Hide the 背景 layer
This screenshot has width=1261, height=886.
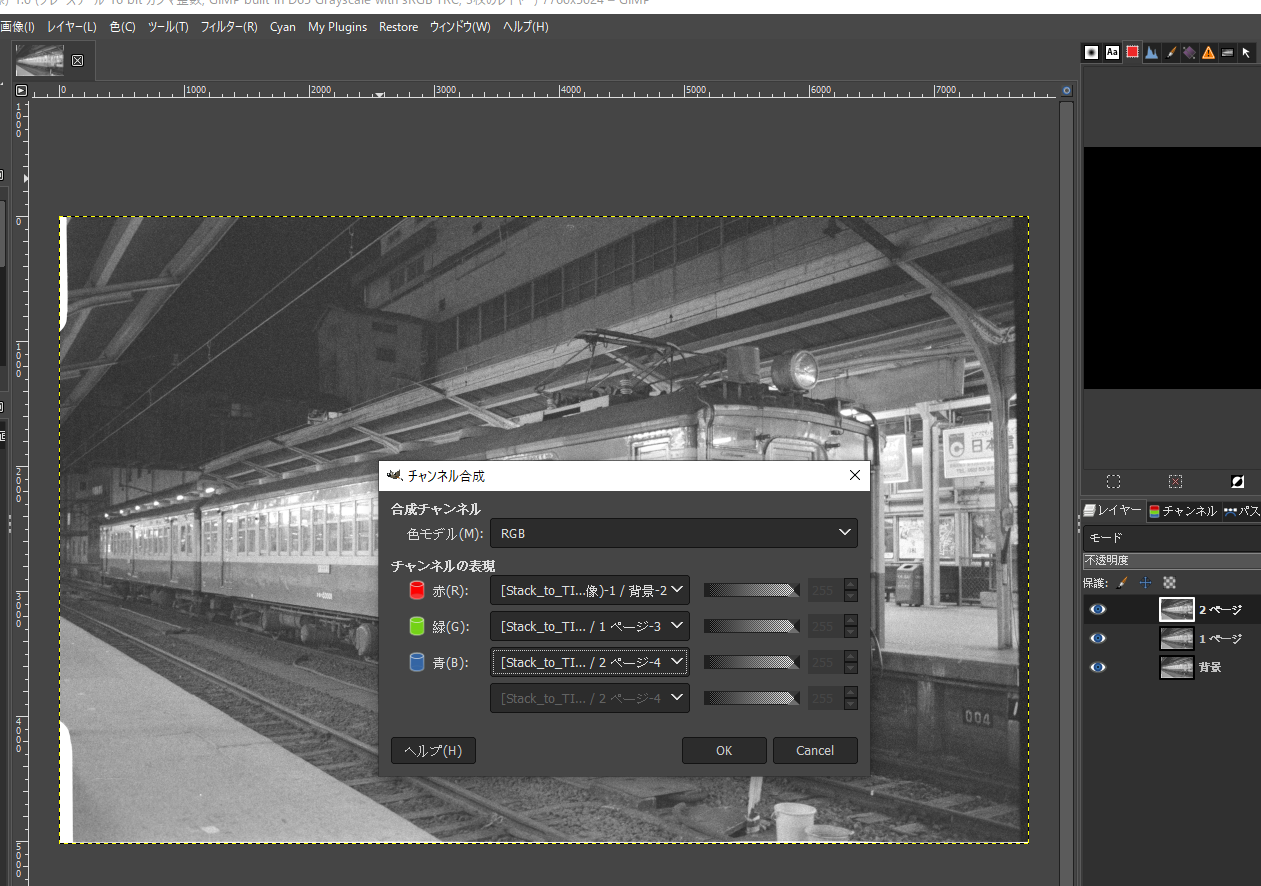coord(1097,667)
